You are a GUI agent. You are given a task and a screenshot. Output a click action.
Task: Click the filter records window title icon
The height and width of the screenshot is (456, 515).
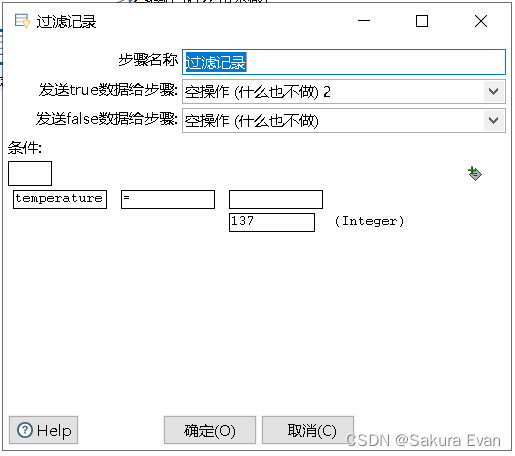(x=22, y=21)
